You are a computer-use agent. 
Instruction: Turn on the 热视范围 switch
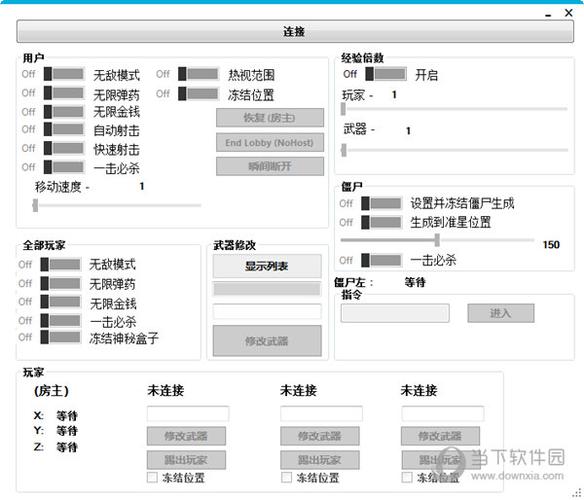[199, 74]
